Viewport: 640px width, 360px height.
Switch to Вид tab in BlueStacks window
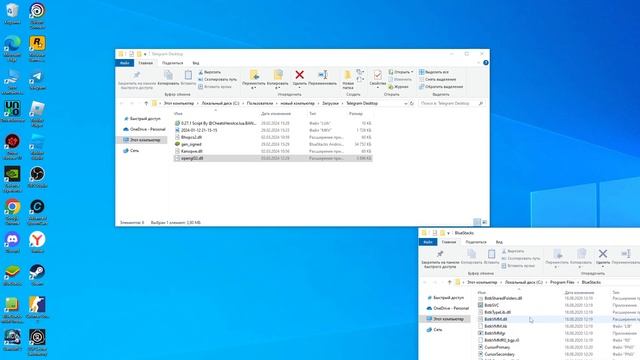tap(499, 242)
